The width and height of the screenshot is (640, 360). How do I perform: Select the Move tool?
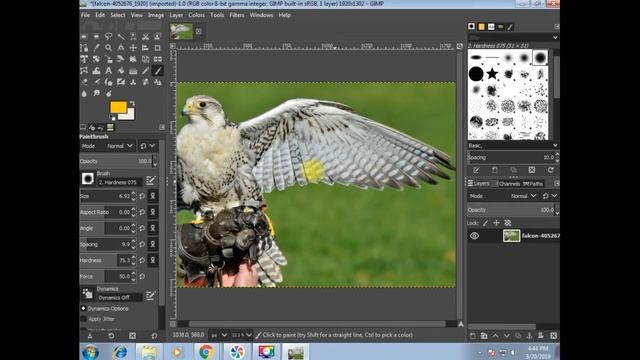(x=133, y=48)
